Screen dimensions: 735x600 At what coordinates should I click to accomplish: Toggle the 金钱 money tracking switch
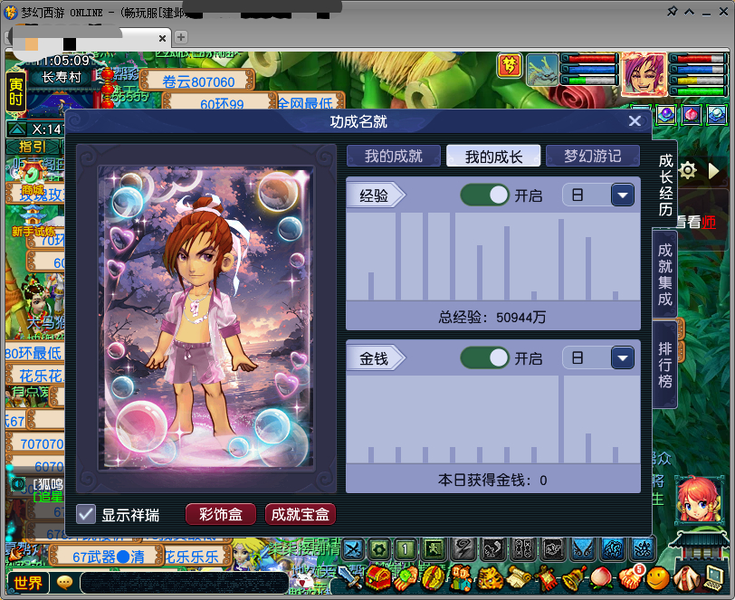click(485, 358)
